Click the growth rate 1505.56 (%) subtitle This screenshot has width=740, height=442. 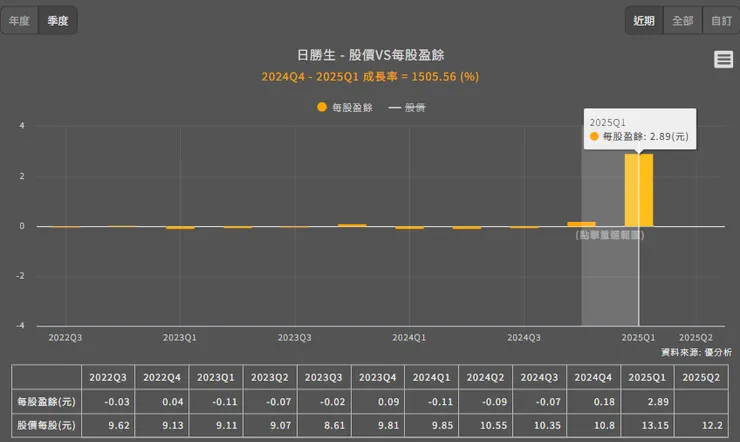point(370,76)
